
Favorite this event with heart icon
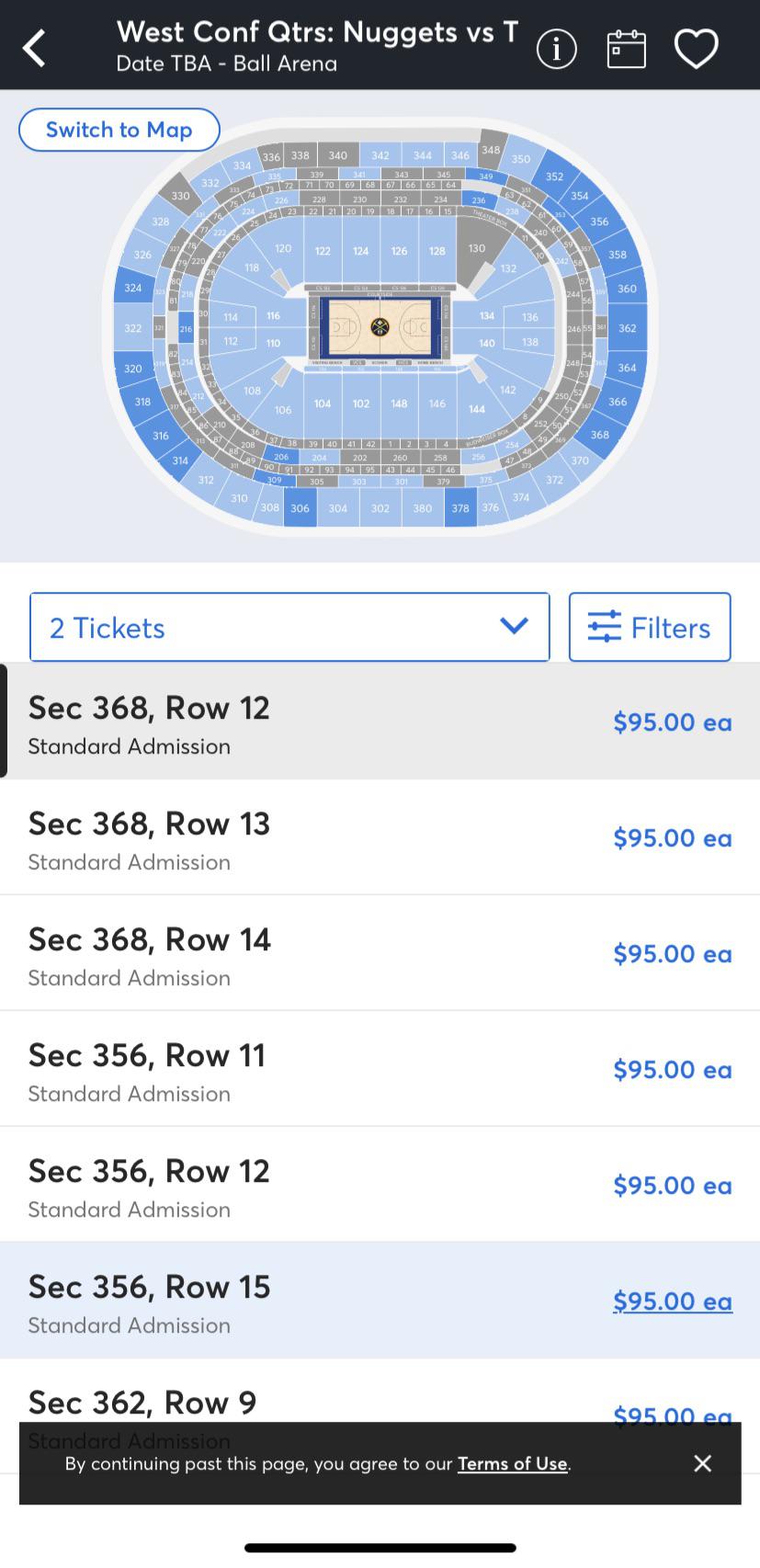click(x=696, y=49)
